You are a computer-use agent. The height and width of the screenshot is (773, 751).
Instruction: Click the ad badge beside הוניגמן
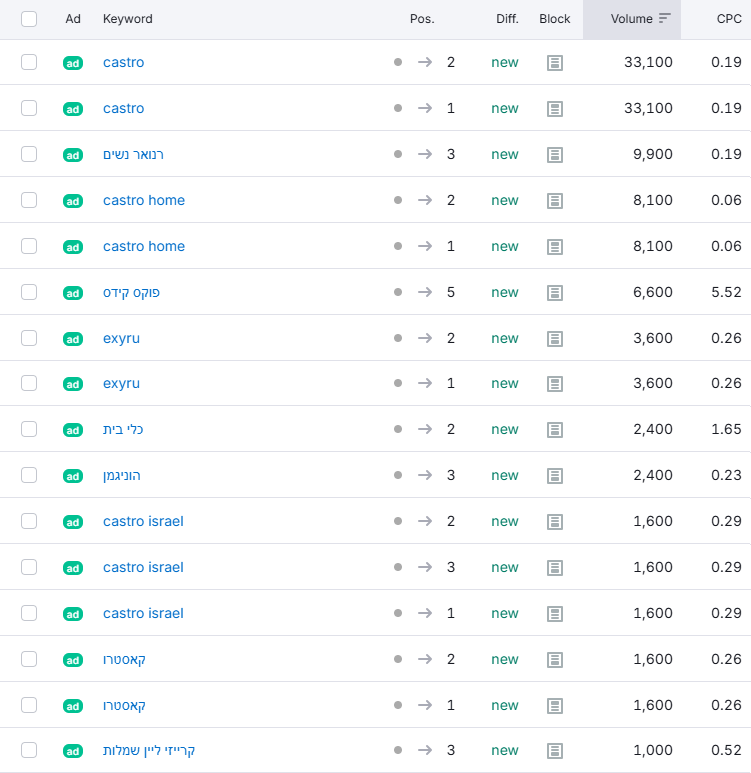coord(73,476)
